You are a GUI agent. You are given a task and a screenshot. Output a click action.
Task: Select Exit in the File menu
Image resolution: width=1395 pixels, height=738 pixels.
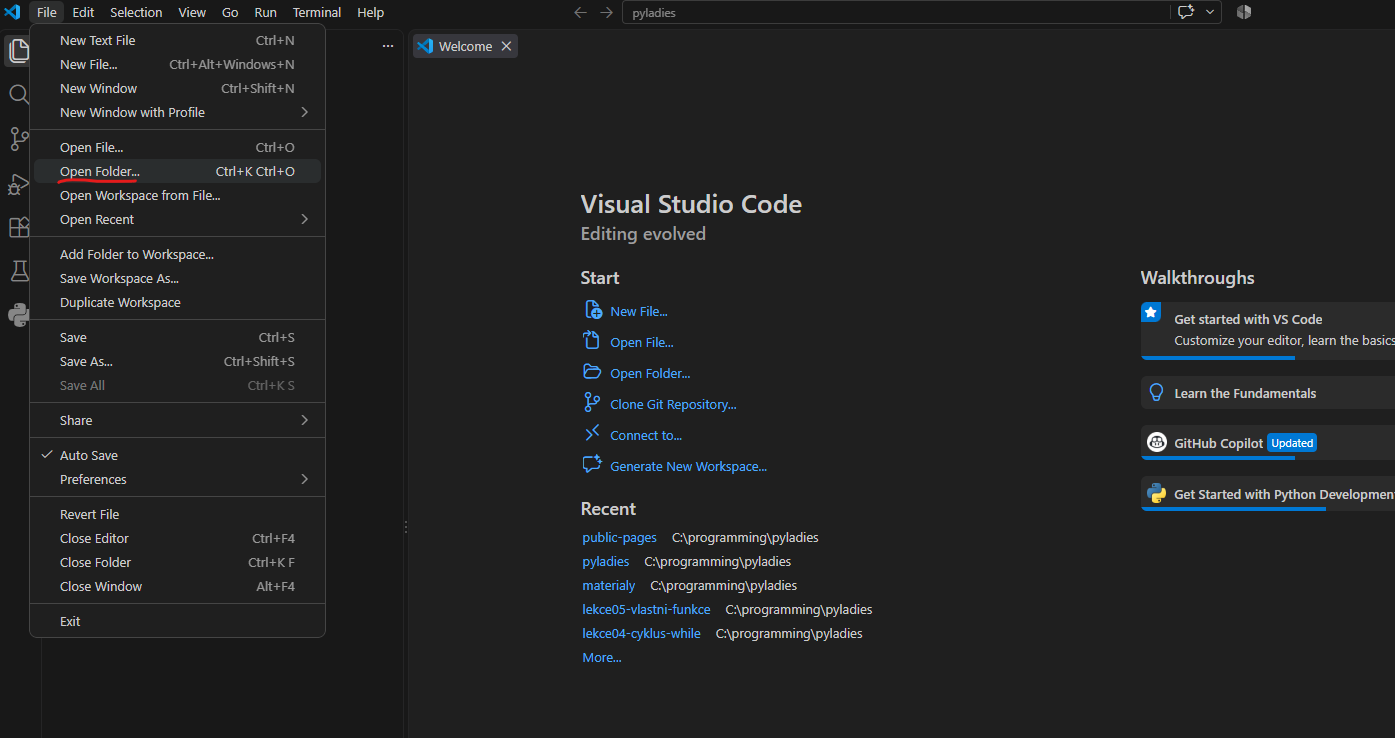177,621
